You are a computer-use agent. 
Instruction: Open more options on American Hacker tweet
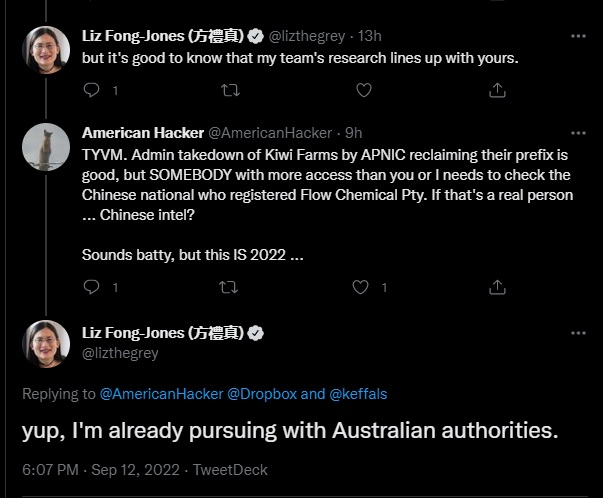pos(578,132)
